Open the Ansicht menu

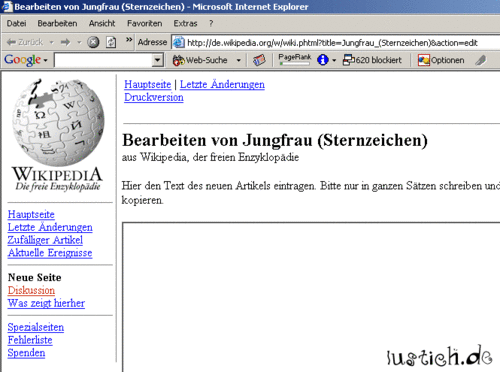tap(102, 23)
